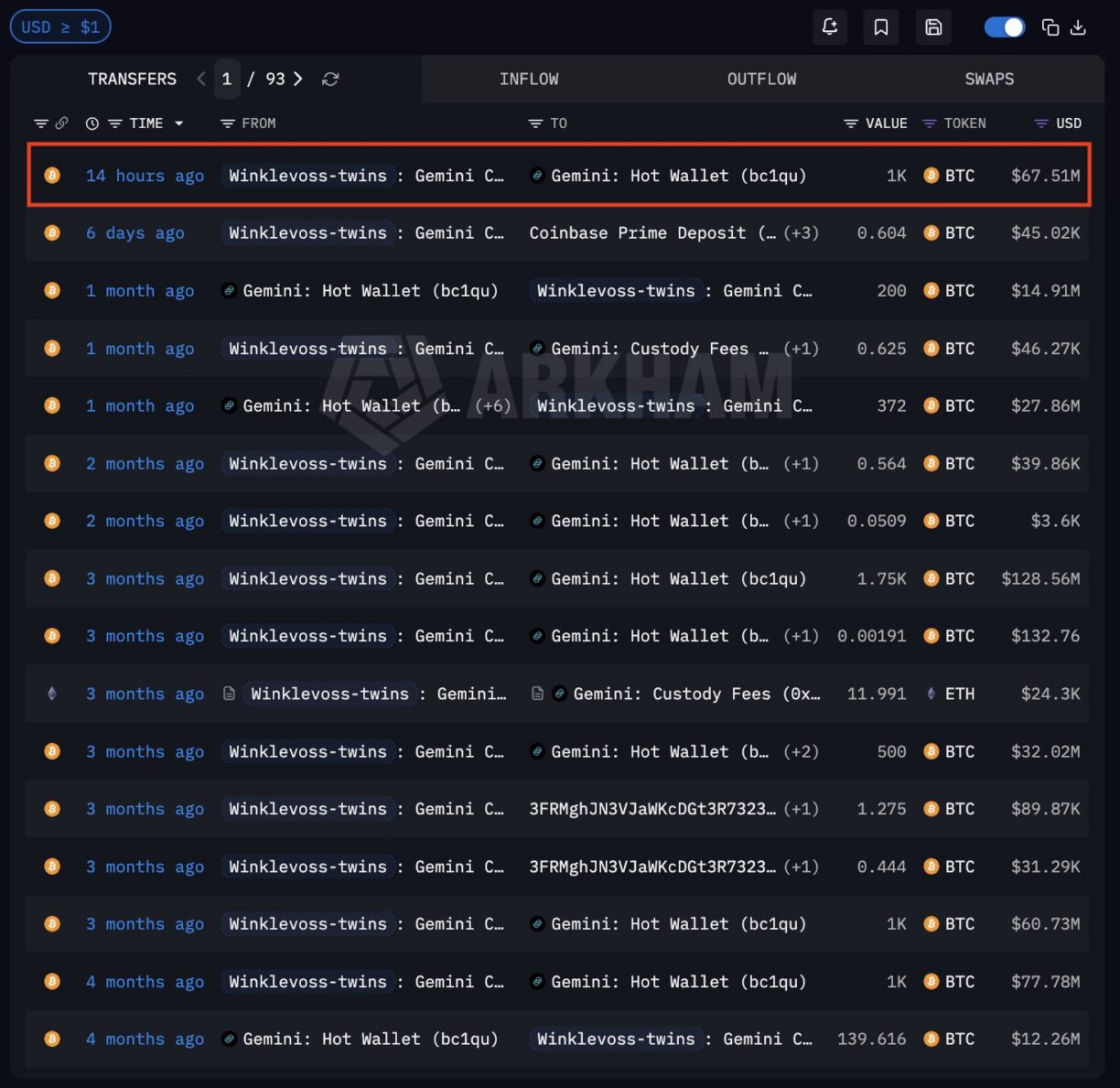1120x1088 pixels.
Task: Click the page number 1 field
Action: 227,80
